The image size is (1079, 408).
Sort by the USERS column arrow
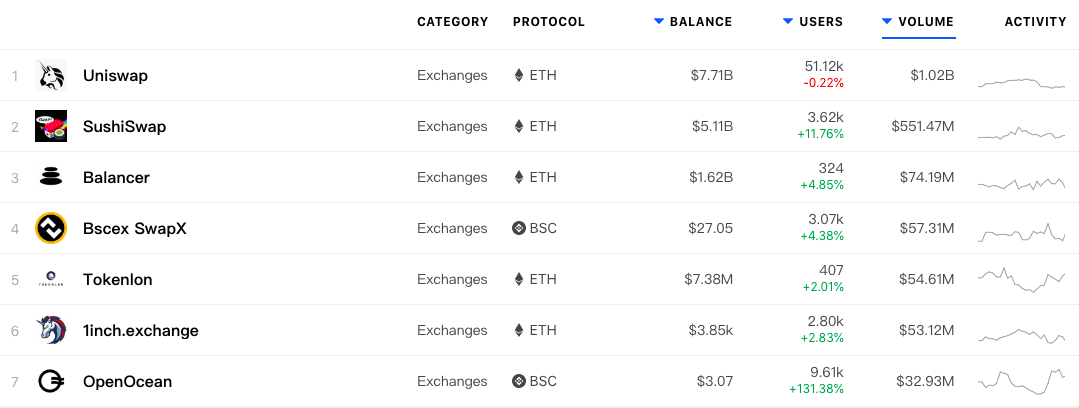[788, 21]
